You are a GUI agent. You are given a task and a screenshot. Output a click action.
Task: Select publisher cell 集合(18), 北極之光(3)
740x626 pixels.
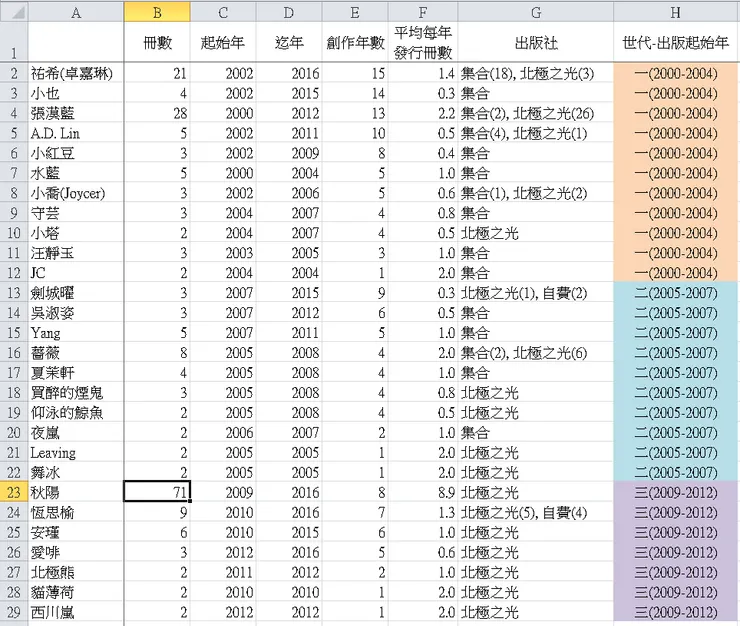[x=536, y=73]
